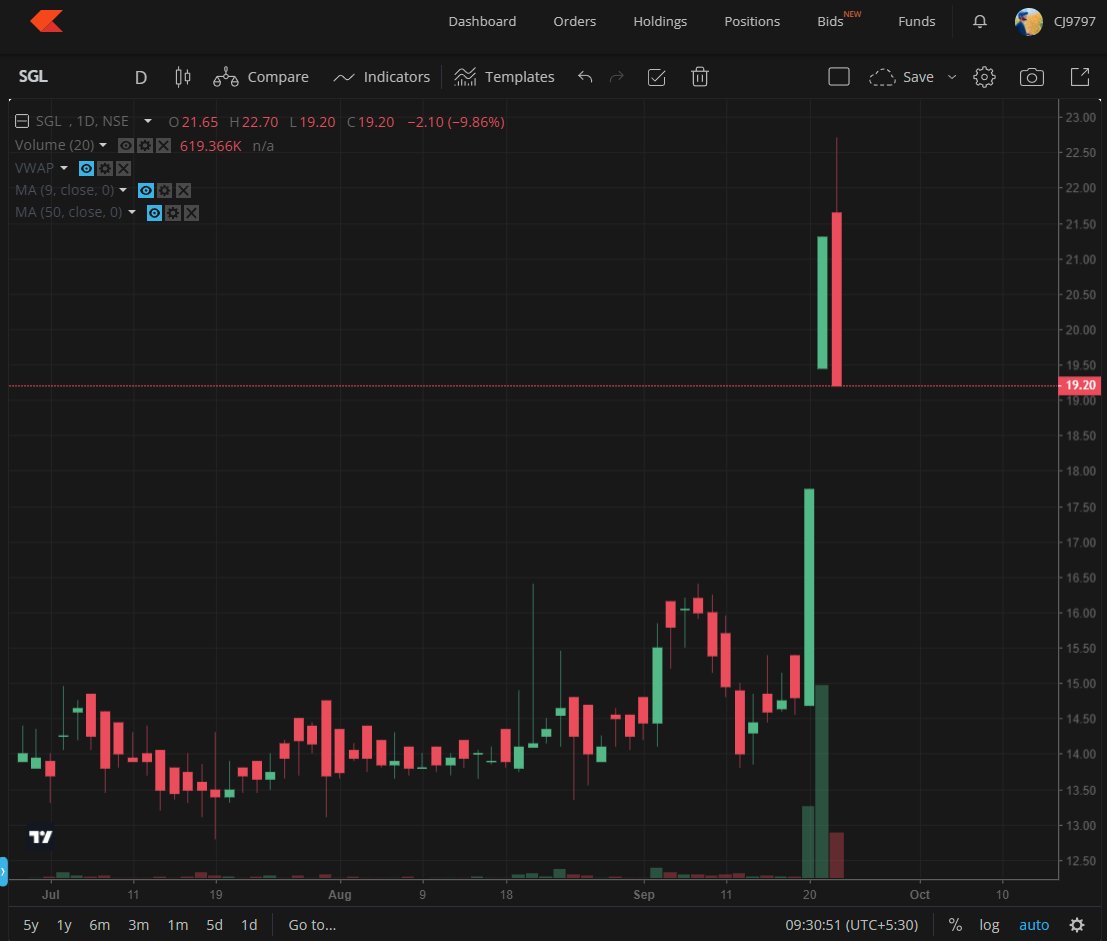Remove the VWAP indicator

(124, 168)
